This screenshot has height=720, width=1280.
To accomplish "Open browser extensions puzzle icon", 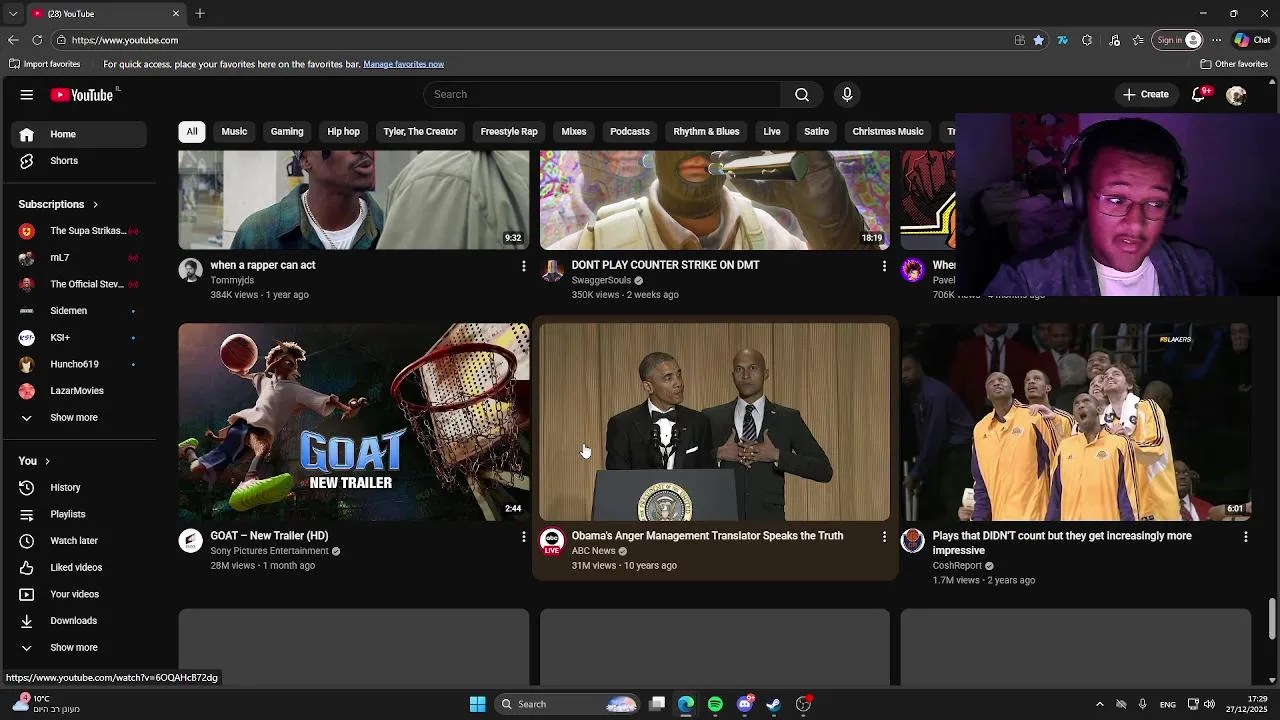I will 1087,40.
